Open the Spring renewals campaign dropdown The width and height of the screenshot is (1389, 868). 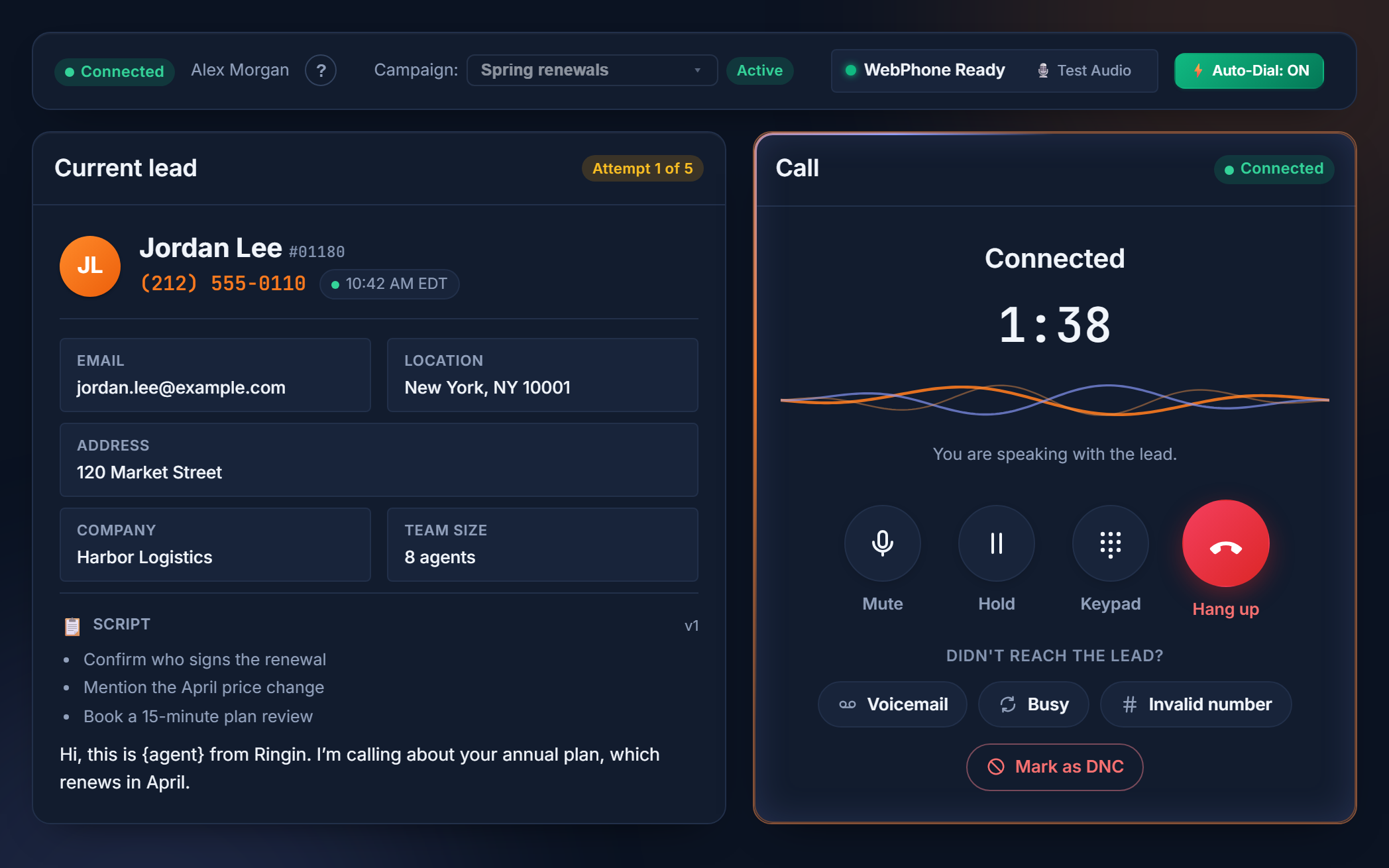pos(592,70)
